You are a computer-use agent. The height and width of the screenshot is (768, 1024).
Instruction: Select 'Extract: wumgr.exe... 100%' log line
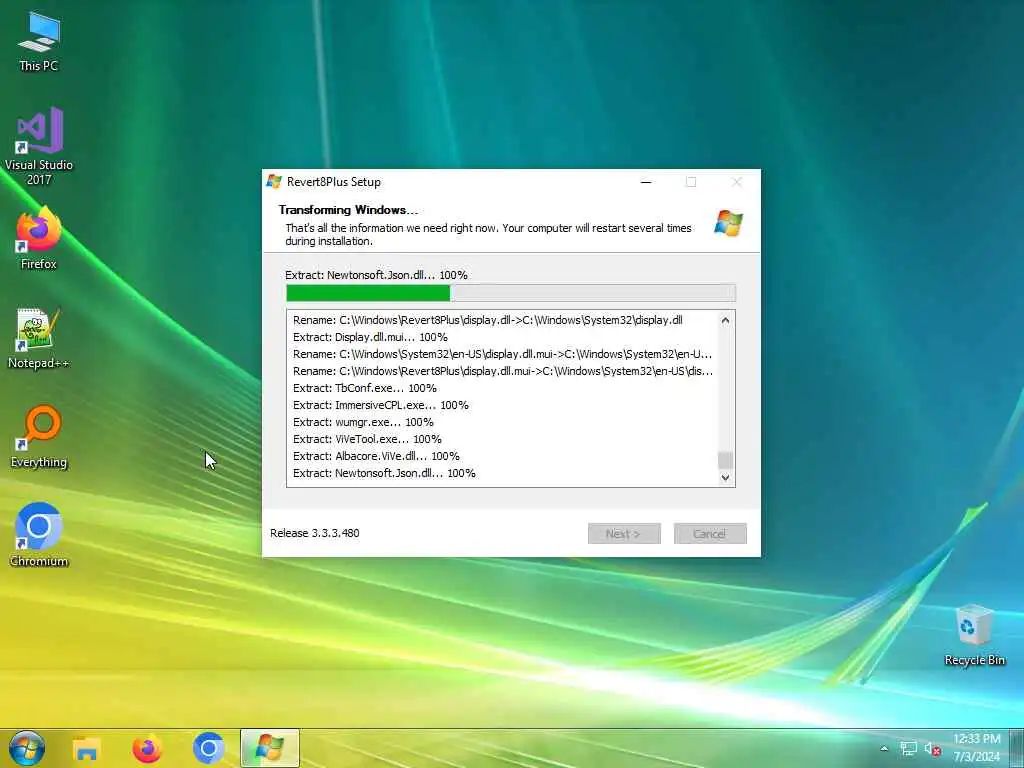click(x=363, y=422)
